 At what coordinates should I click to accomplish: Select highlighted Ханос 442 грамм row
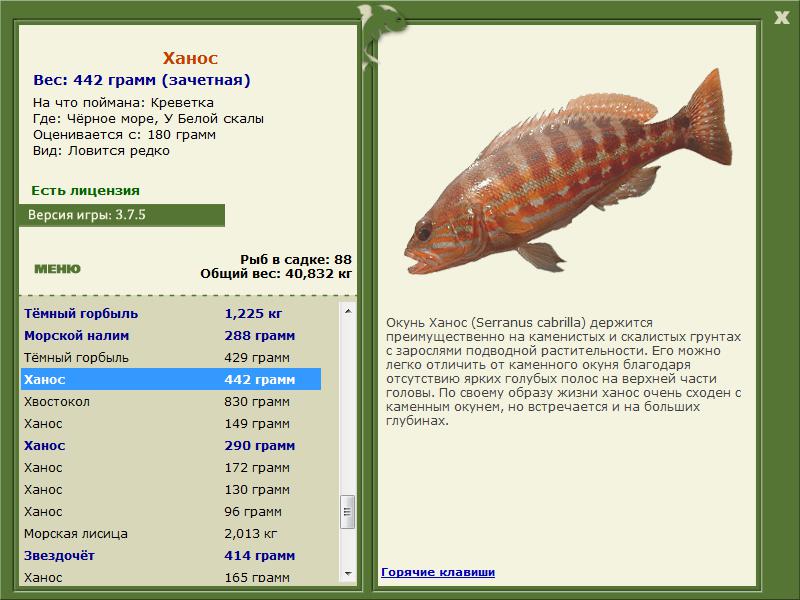pos(170,380)
